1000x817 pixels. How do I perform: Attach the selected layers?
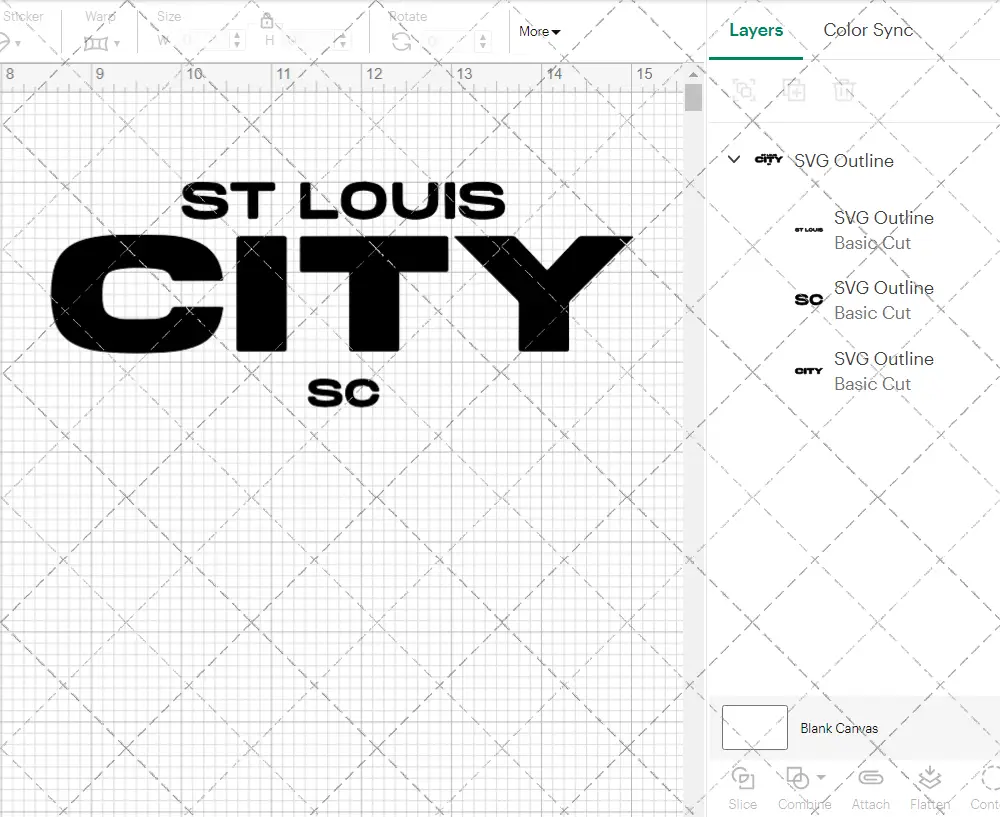870,787
